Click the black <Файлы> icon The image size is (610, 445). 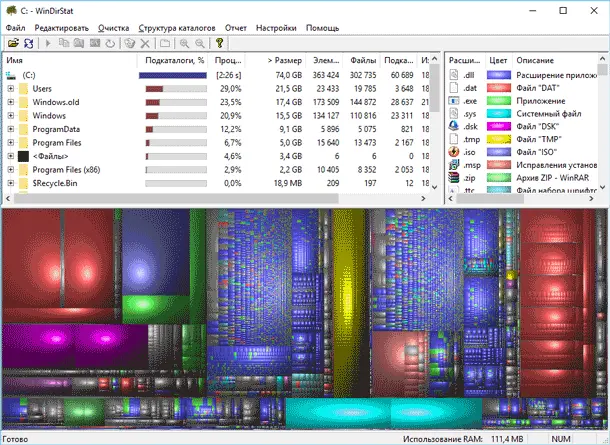[x=23, y=156]
